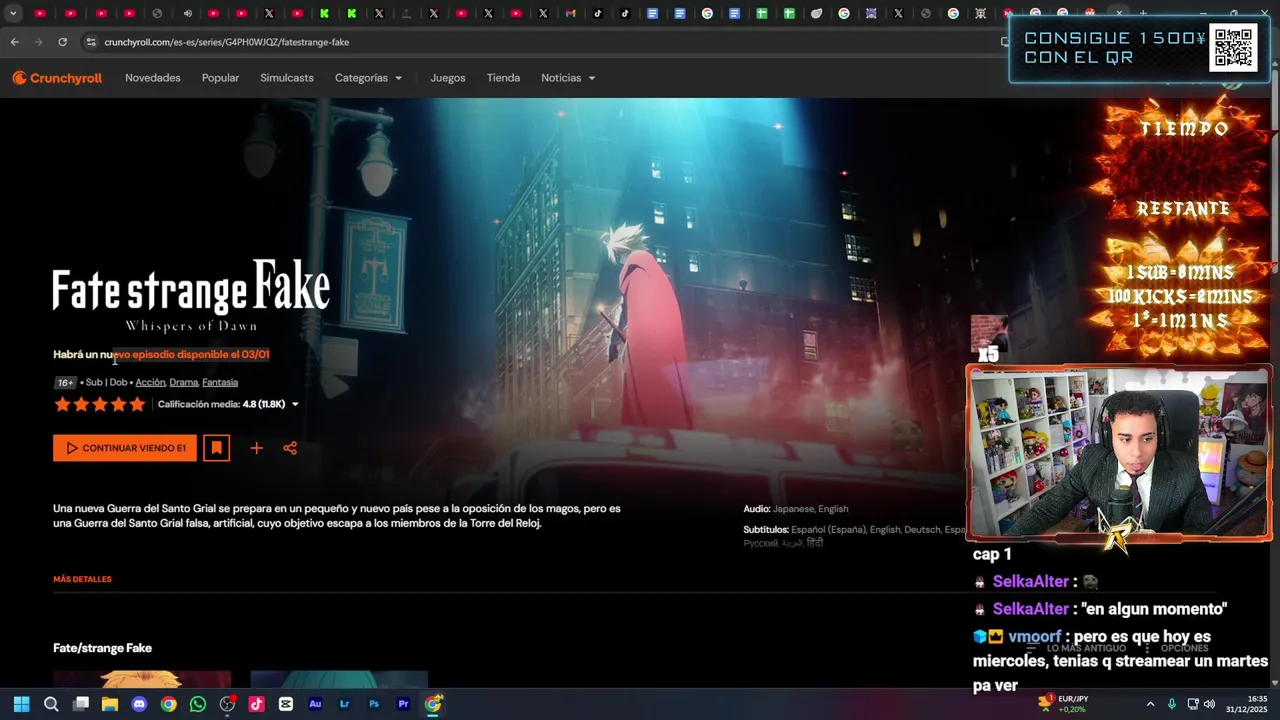
Task: Click the address bar URL
Action: click(x=227, y=42)
